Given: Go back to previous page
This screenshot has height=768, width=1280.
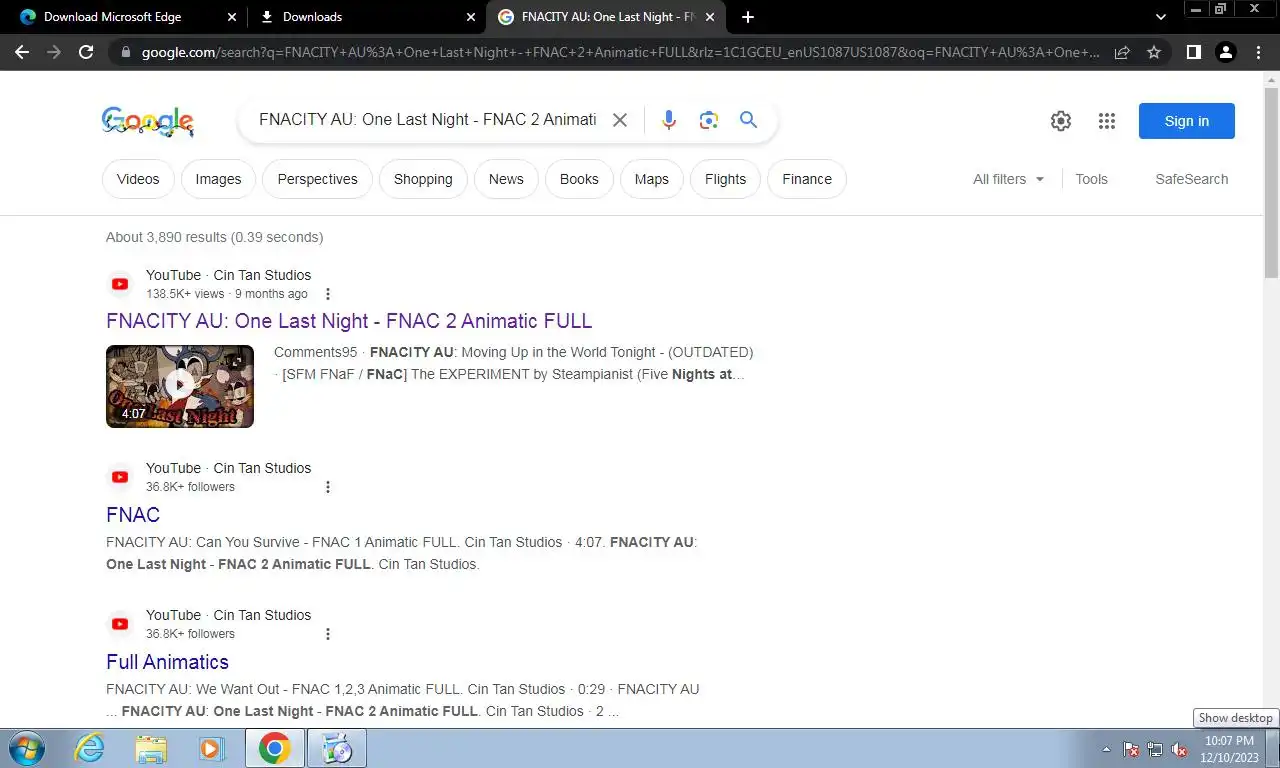Looking at the screenshot, I should (22, 52).
